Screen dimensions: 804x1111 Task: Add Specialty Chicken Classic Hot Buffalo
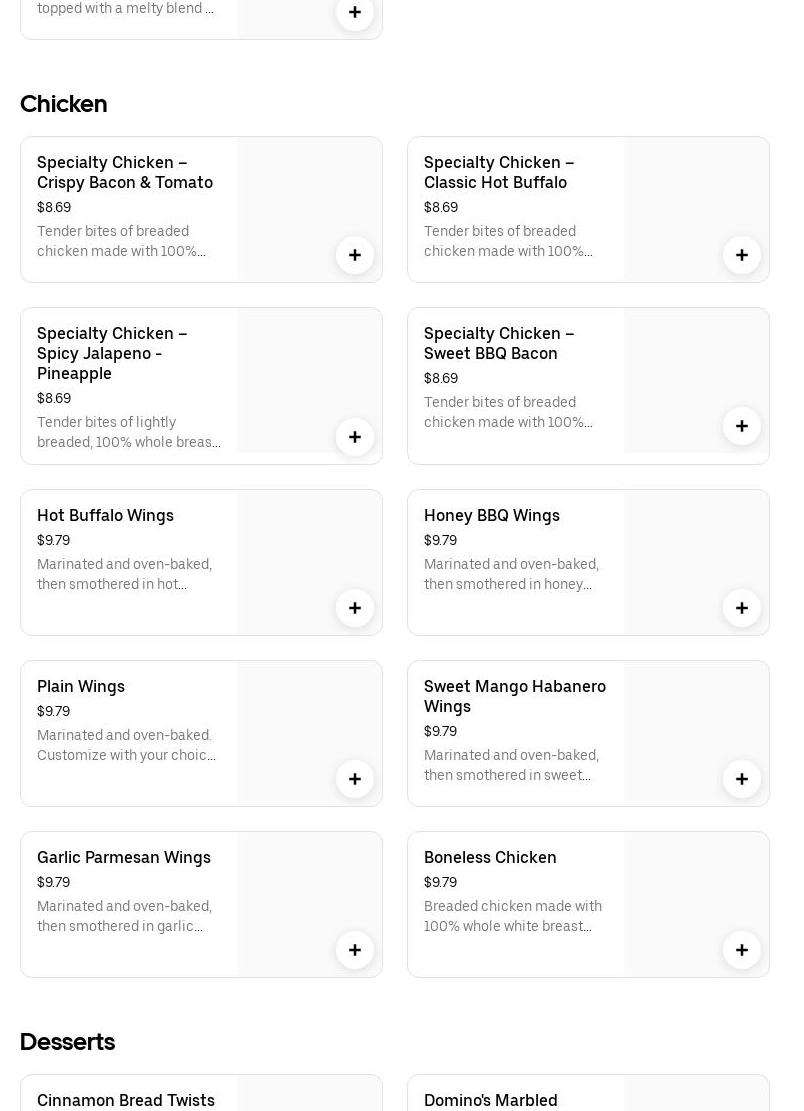coord(742,255)
